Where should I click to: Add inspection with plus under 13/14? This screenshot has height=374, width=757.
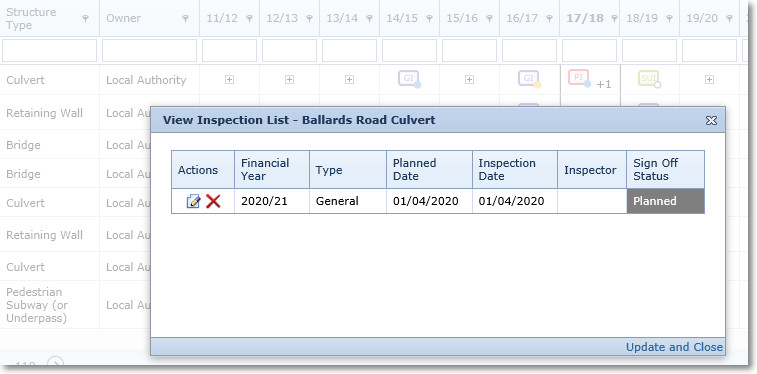click(349, 80)
